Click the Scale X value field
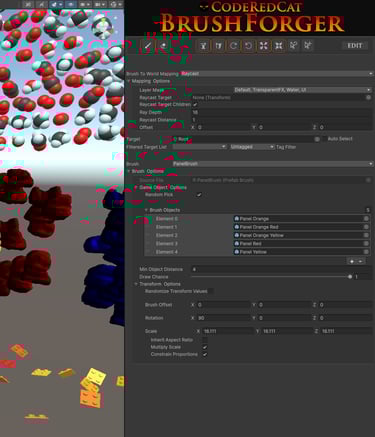Screen dimensions: 375x437 [x=228, y=331]
